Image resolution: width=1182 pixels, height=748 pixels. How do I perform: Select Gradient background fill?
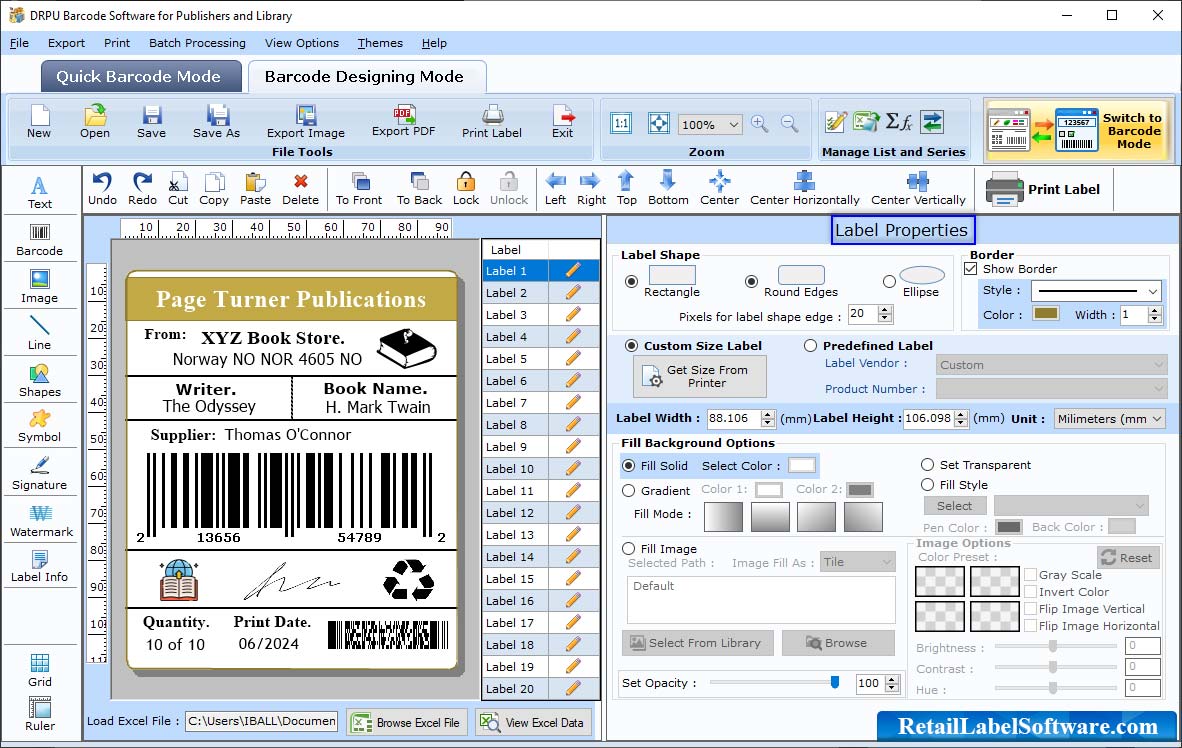click(629, 490)
